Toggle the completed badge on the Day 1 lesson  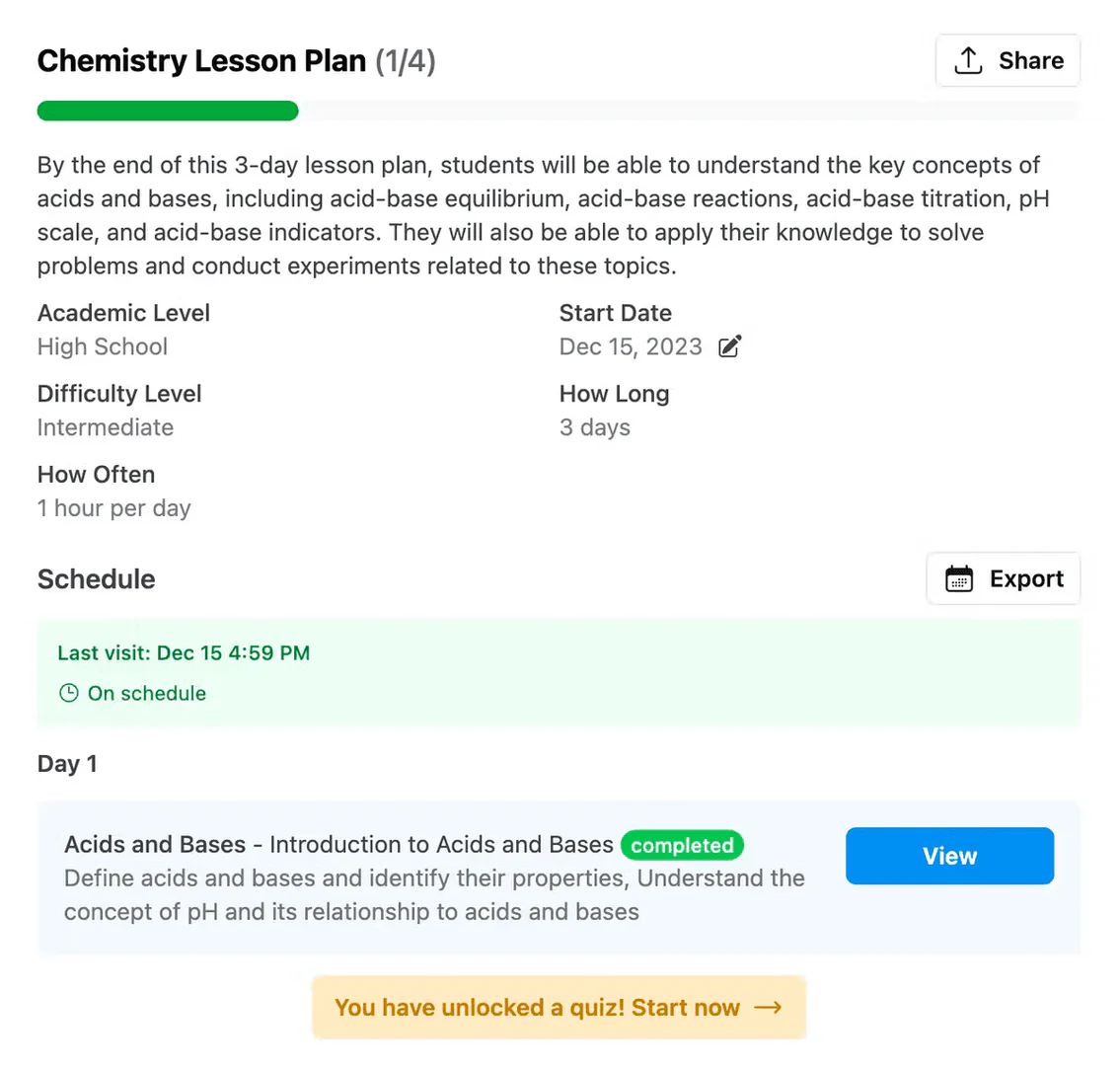pyautogui.click(x=682, y=845)
